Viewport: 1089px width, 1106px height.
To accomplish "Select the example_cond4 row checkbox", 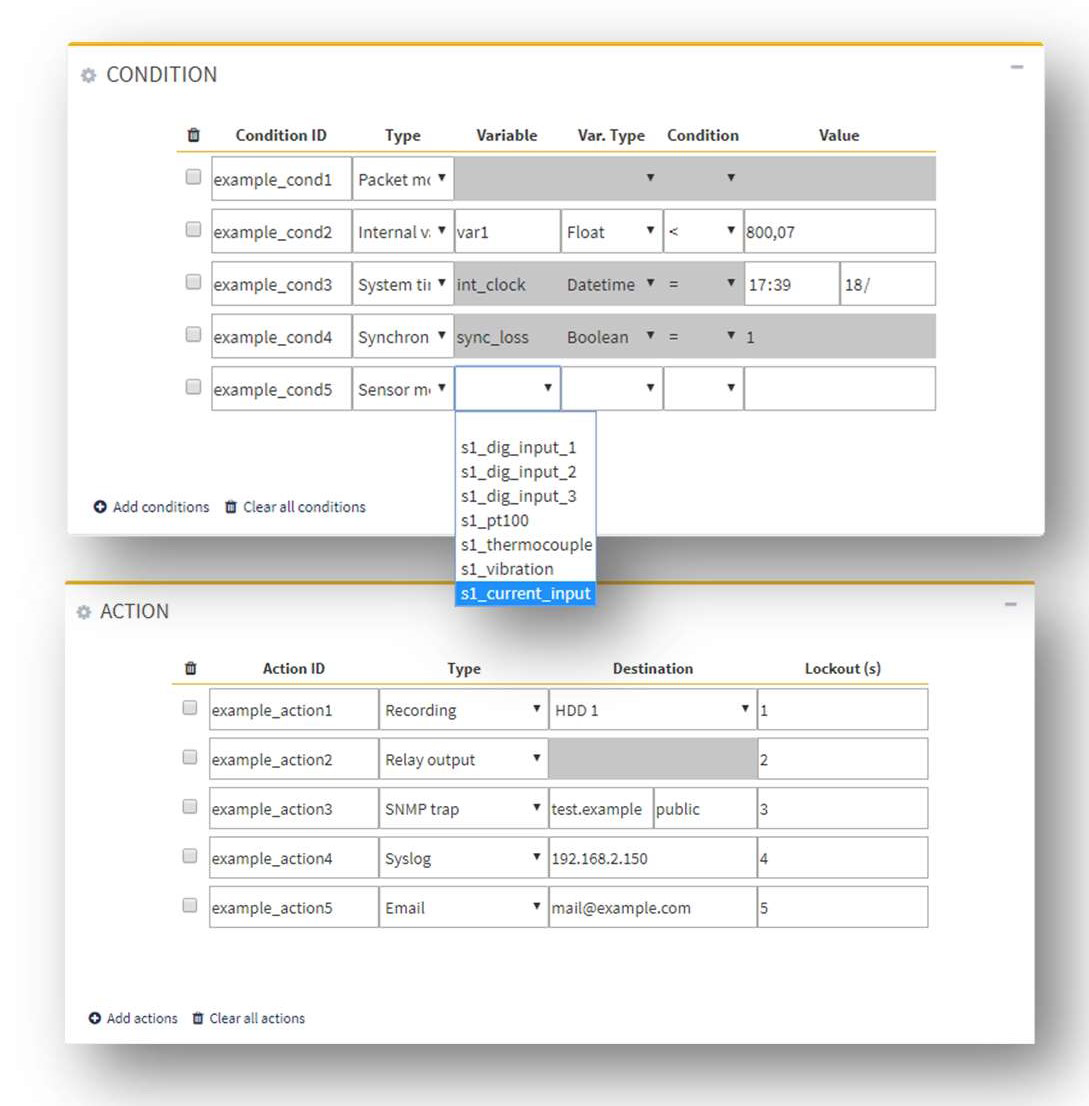I will click(194, 335).
